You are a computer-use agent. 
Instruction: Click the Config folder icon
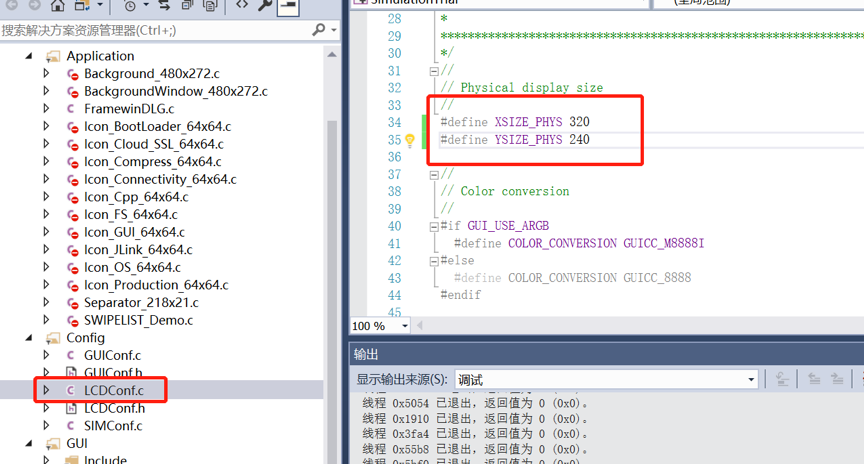point(53,337)
